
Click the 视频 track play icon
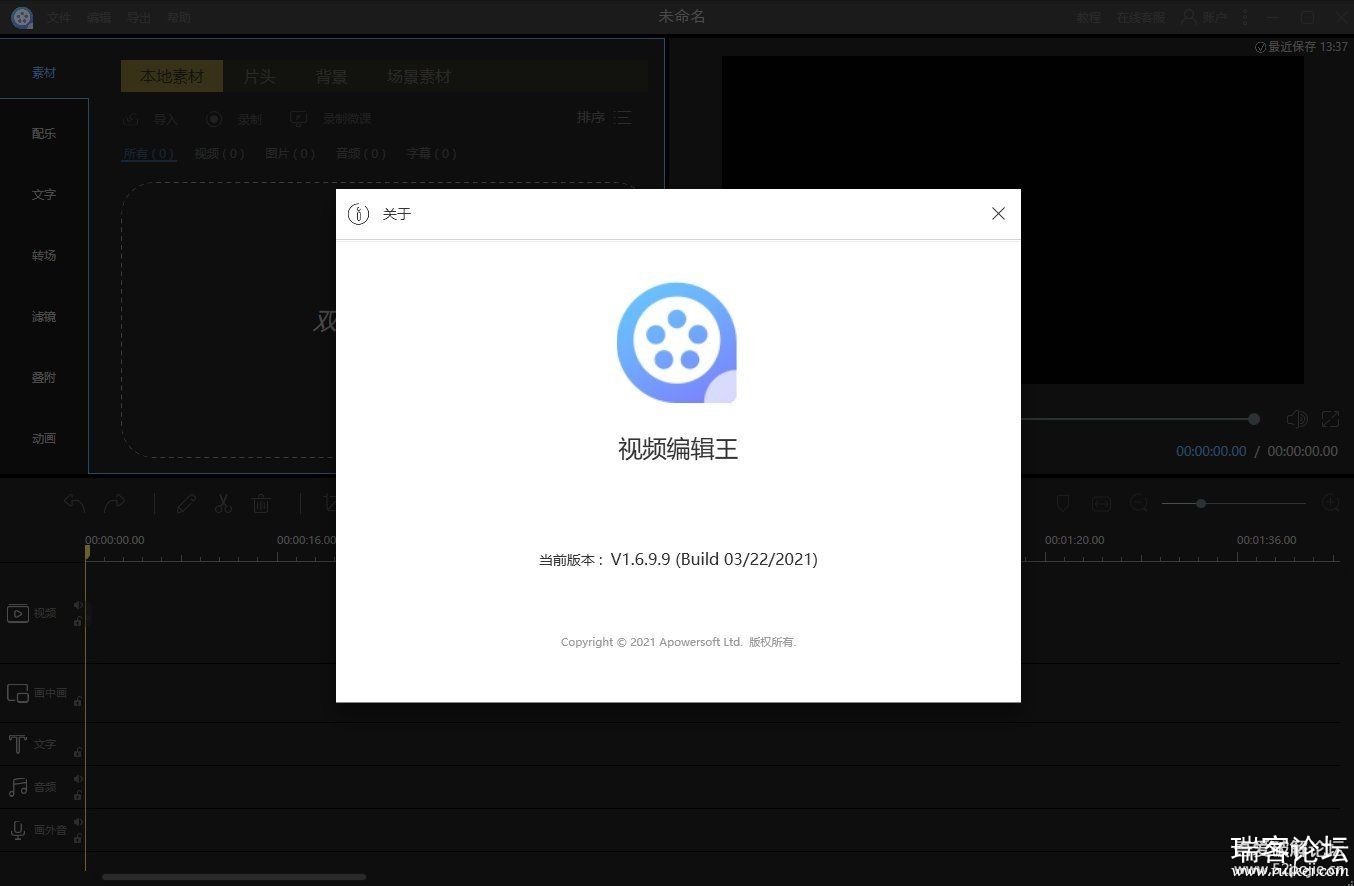pyautogui.click(x=18, y=613)
